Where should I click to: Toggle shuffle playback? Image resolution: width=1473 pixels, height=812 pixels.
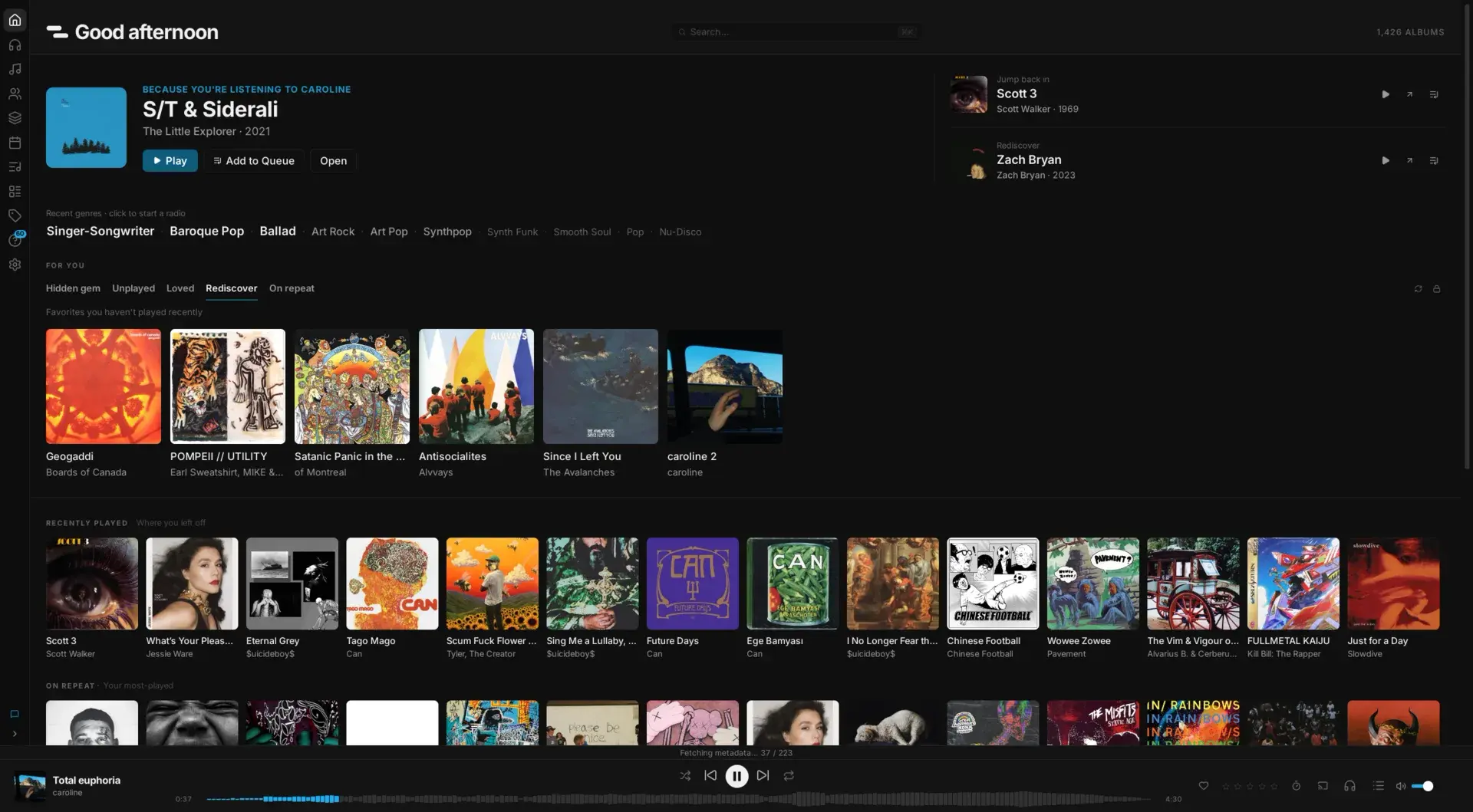coord(684,776)
